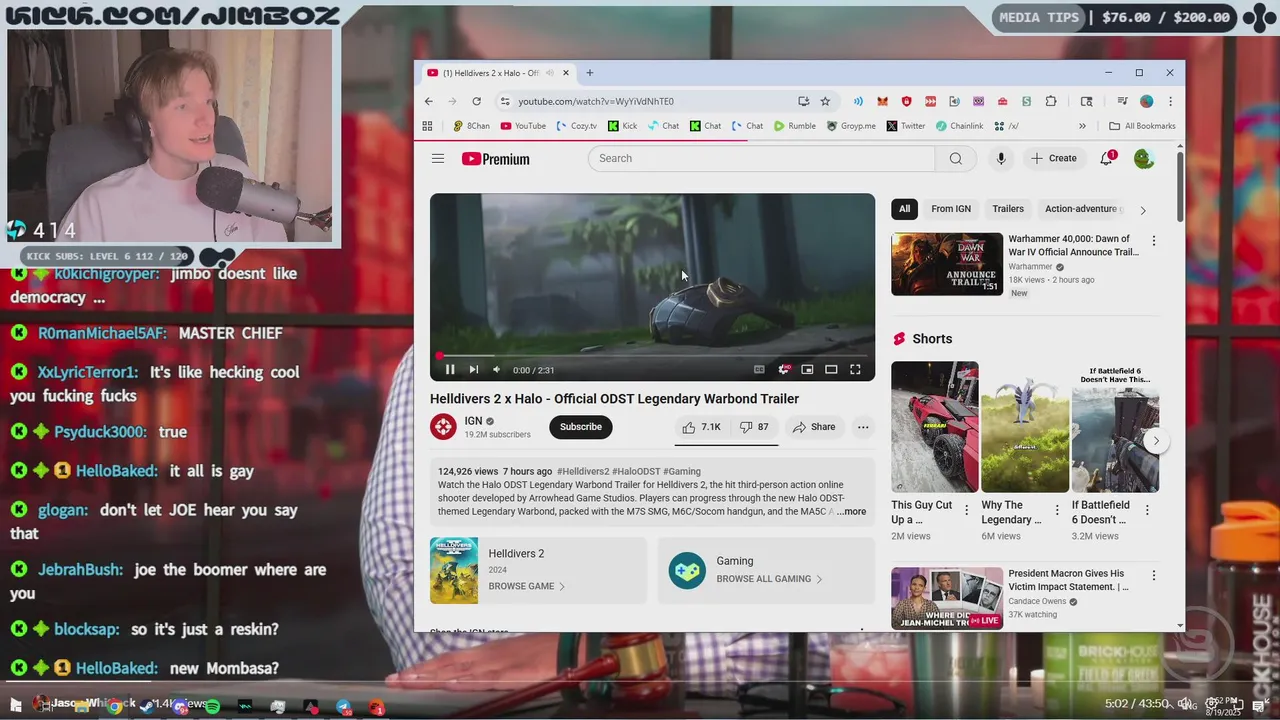This screenshot has width=1280, height=720.
Task: Open the Helldivers 2 game cover thumbnail
Action: click(454, 571)
